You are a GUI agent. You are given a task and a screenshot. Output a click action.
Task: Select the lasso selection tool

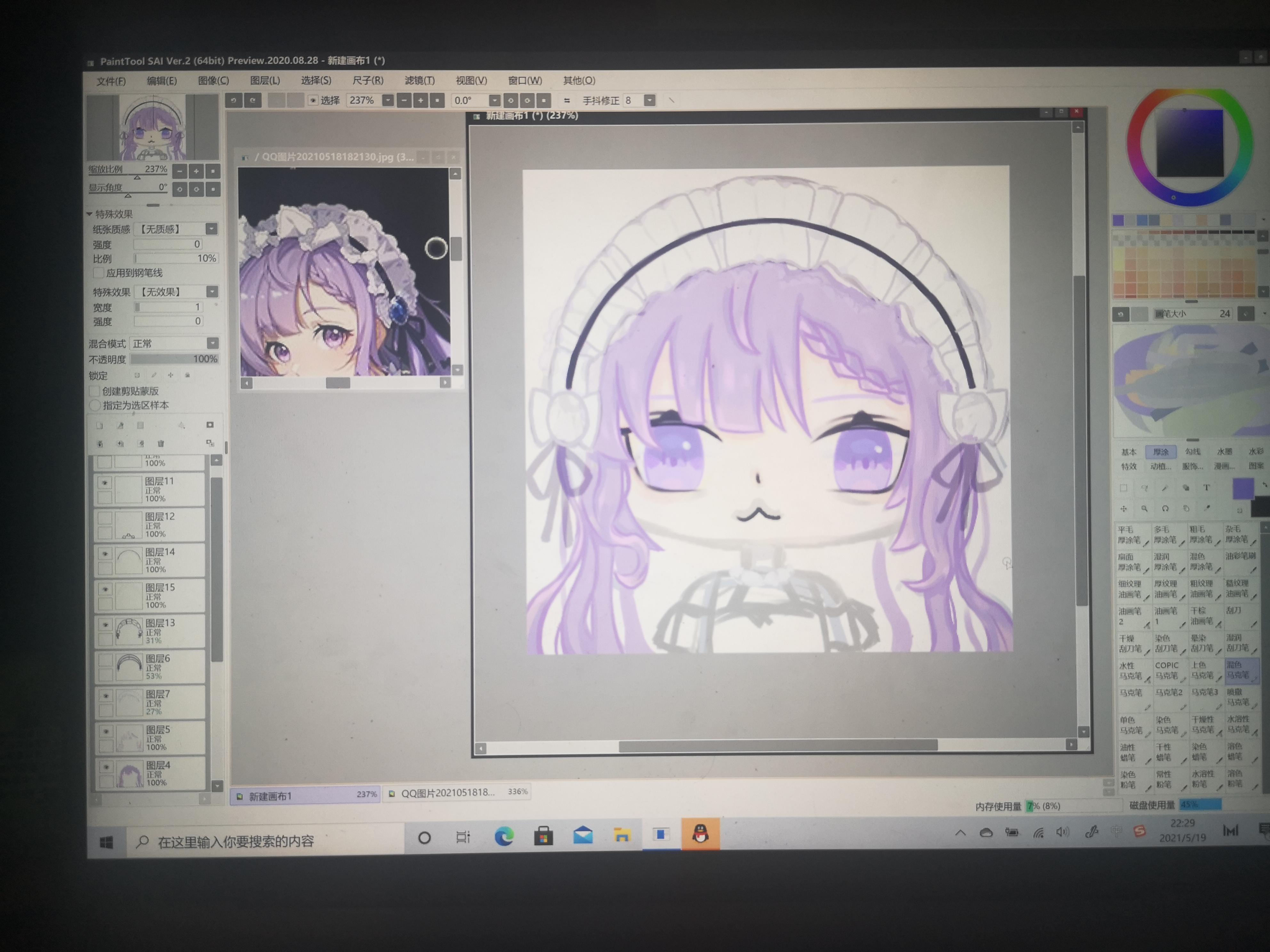tap(1144, 488)
